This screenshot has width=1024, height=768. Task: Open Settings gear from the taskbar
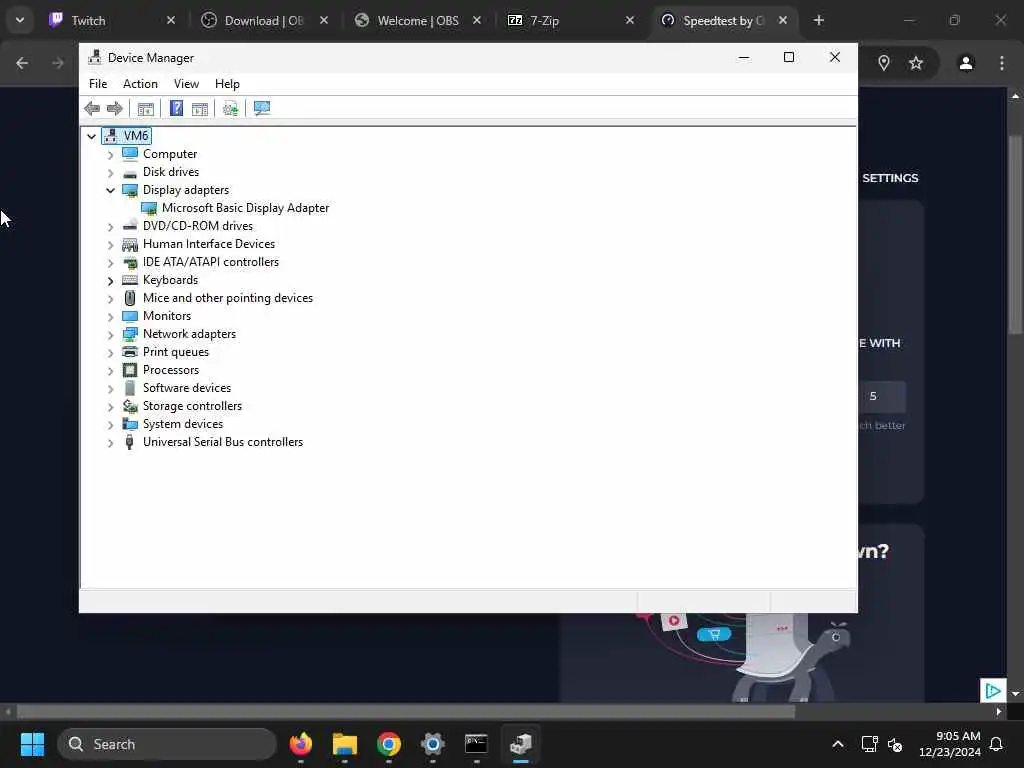point(432,744)
